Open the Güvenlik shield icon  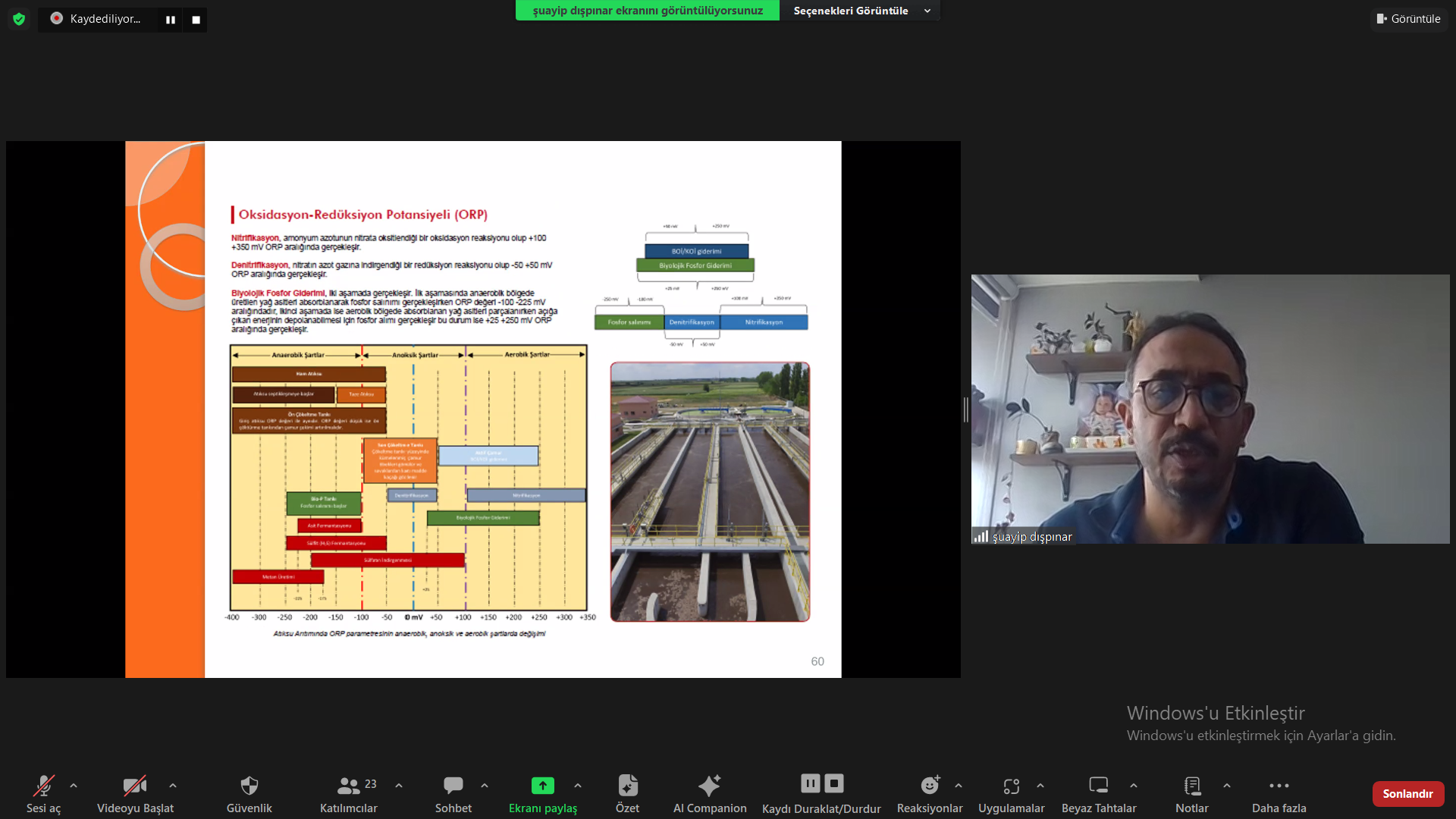click(249, 786)
